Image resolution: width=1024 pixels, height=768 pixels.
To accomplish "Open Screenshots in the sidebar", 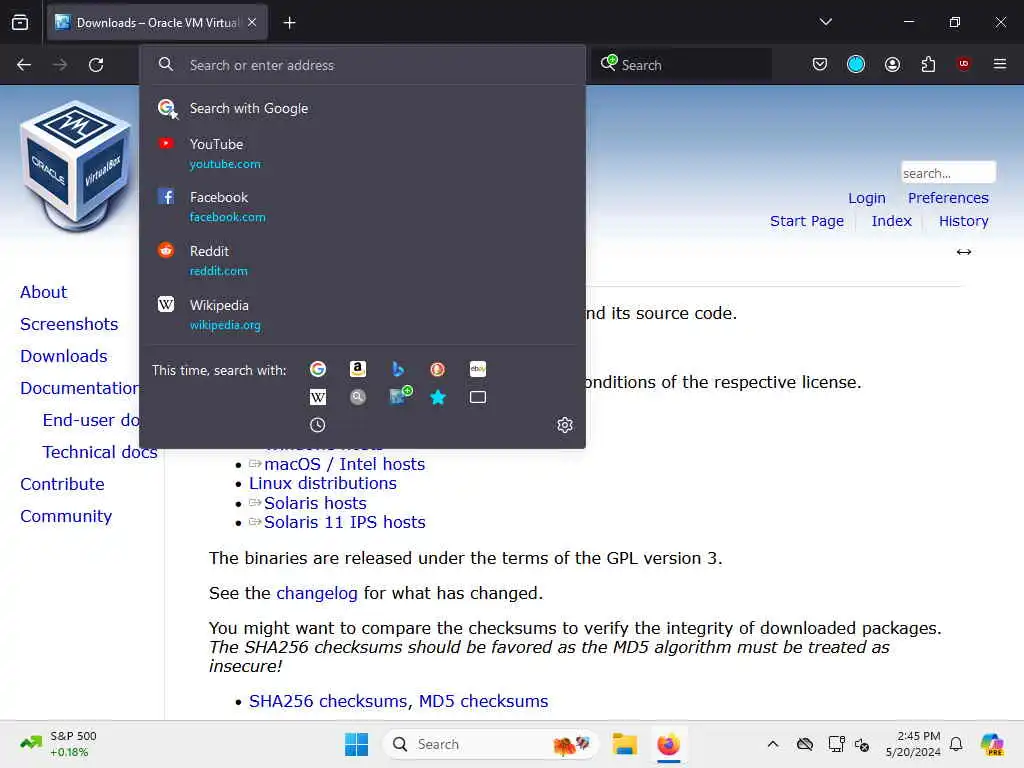I will coord(69,324).
